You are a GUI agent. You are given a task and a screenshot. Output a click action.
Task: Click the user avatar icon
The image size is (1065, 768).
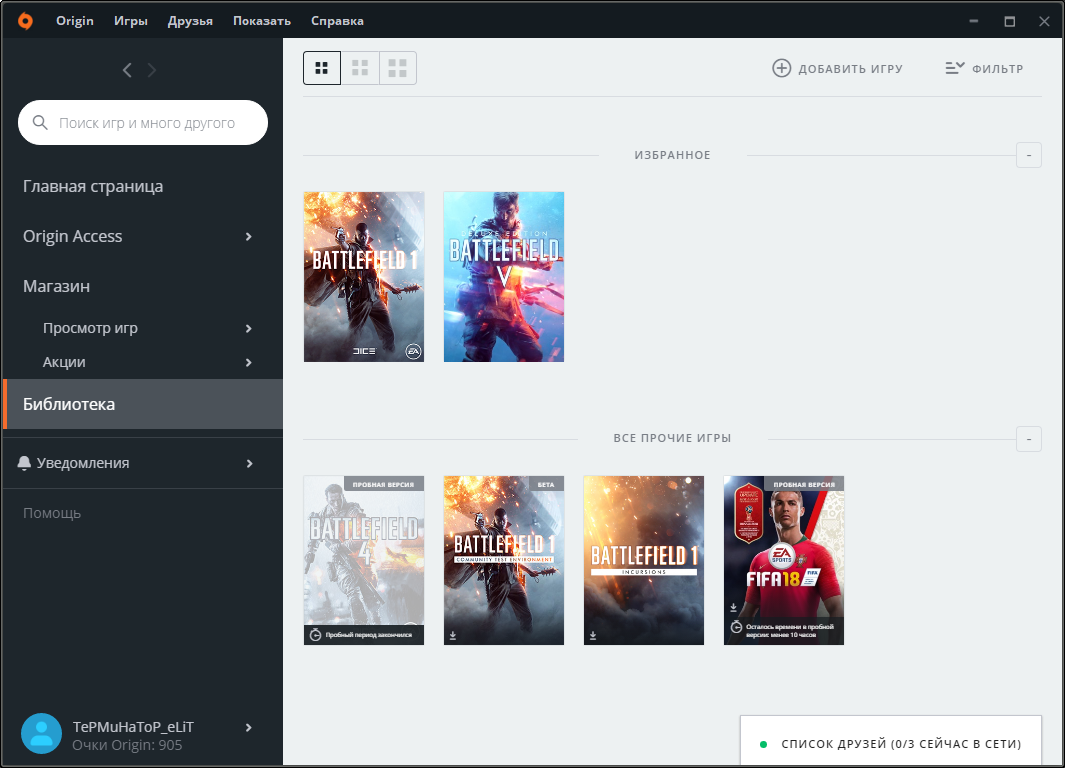tap(41, 733)
